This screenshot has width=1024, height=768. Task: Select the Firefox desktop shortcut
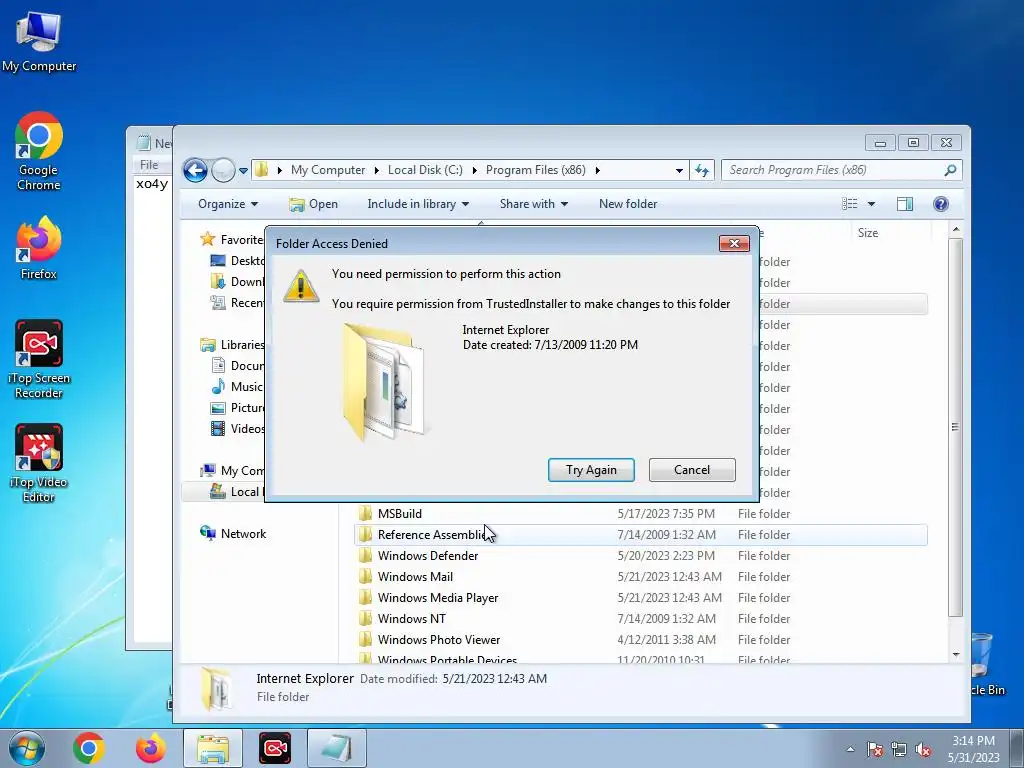[39, 248]
